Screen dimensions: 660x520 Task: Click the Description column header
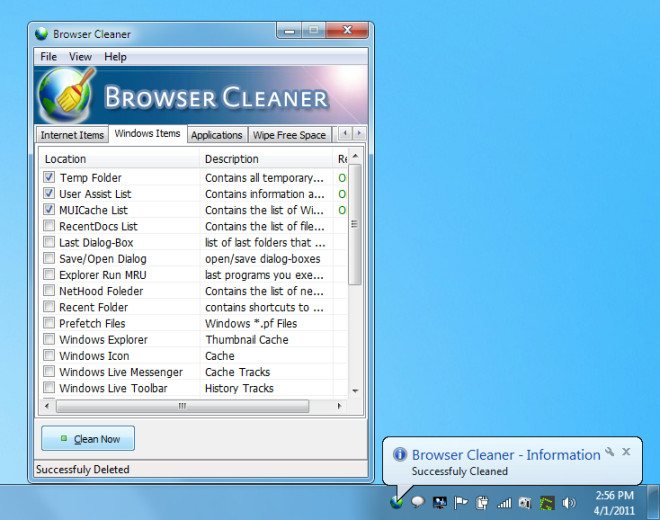(266, 159)
